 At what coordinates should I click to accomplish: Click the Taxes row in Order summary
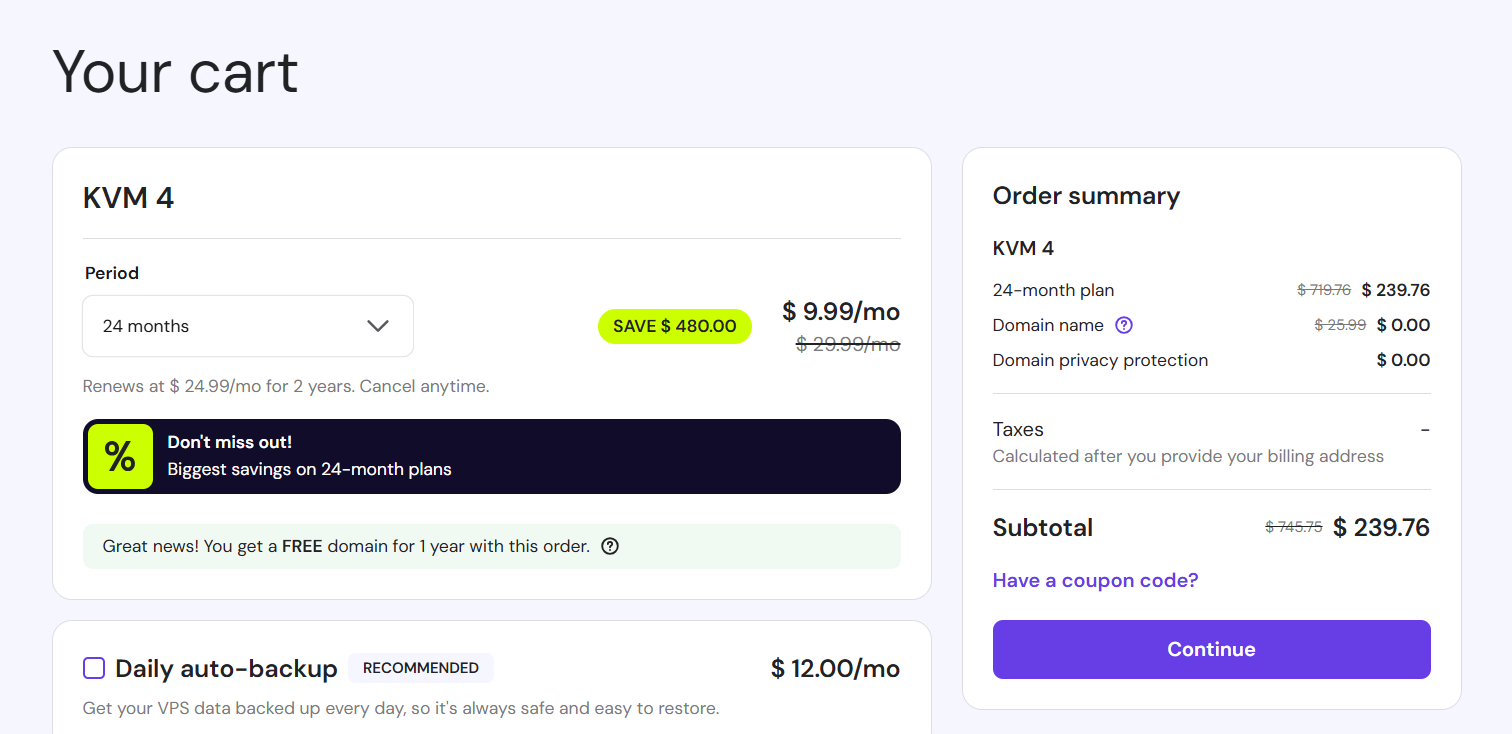pos(1018,429)
